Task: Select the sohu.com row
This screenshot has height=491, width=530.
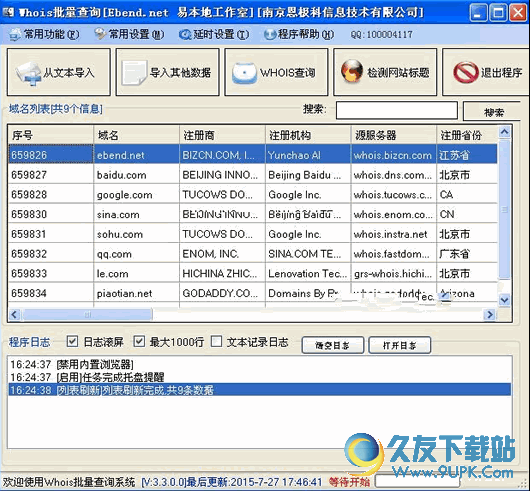Action: point(253,234)
